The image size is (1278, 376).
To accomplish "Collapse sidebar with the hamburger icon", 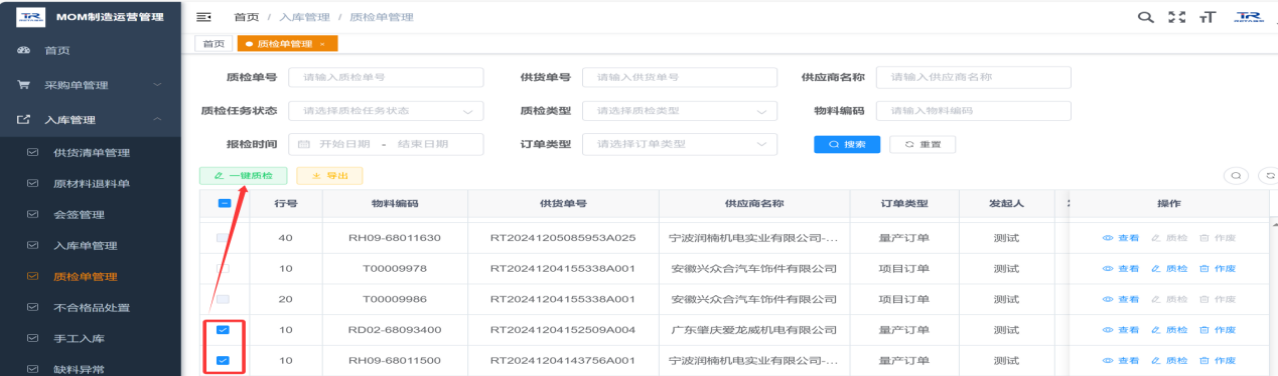I will click(204, 18).
